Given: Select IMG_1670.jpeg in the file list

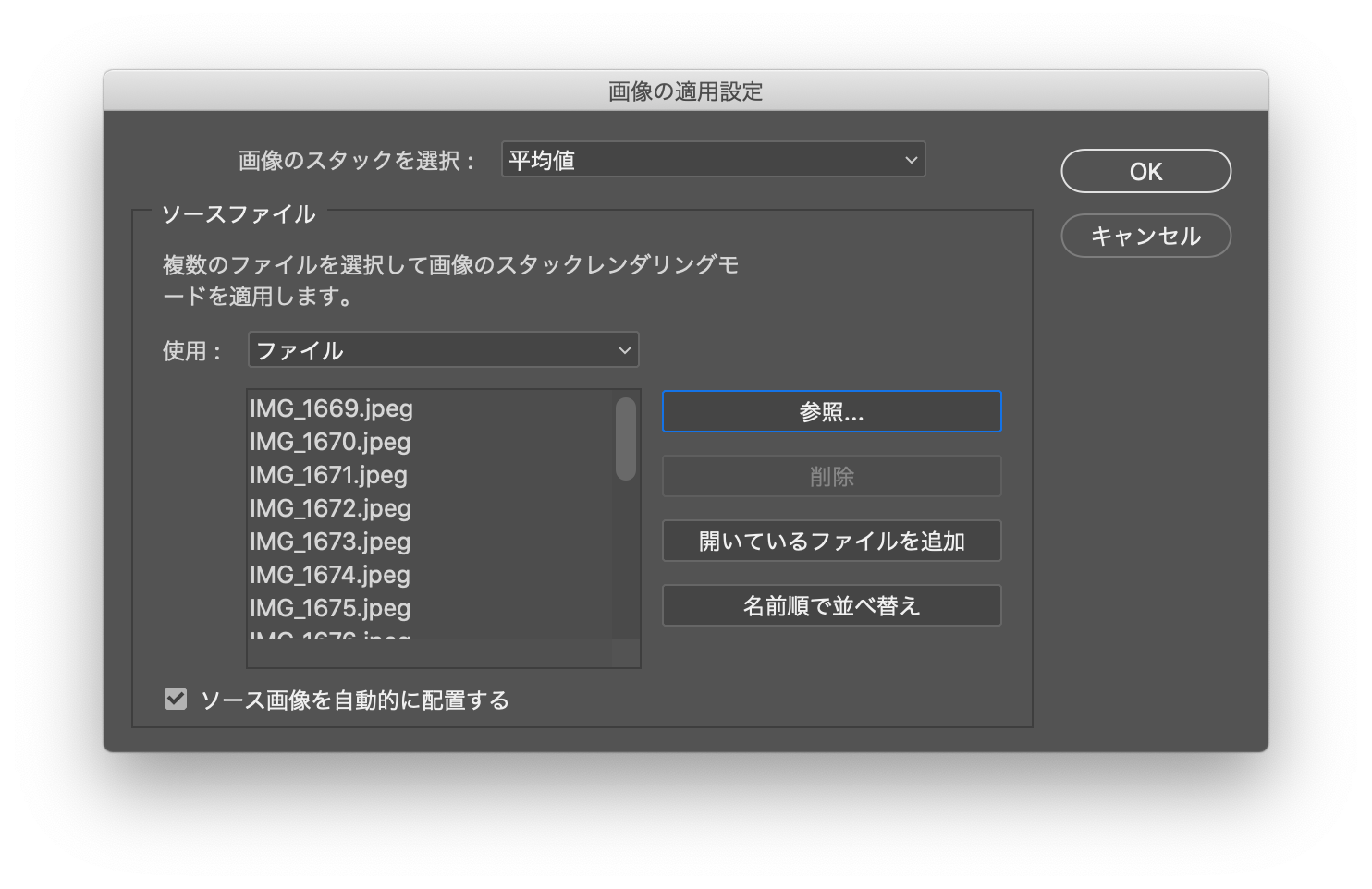Looking at the screenshot, I should [330, 442].
